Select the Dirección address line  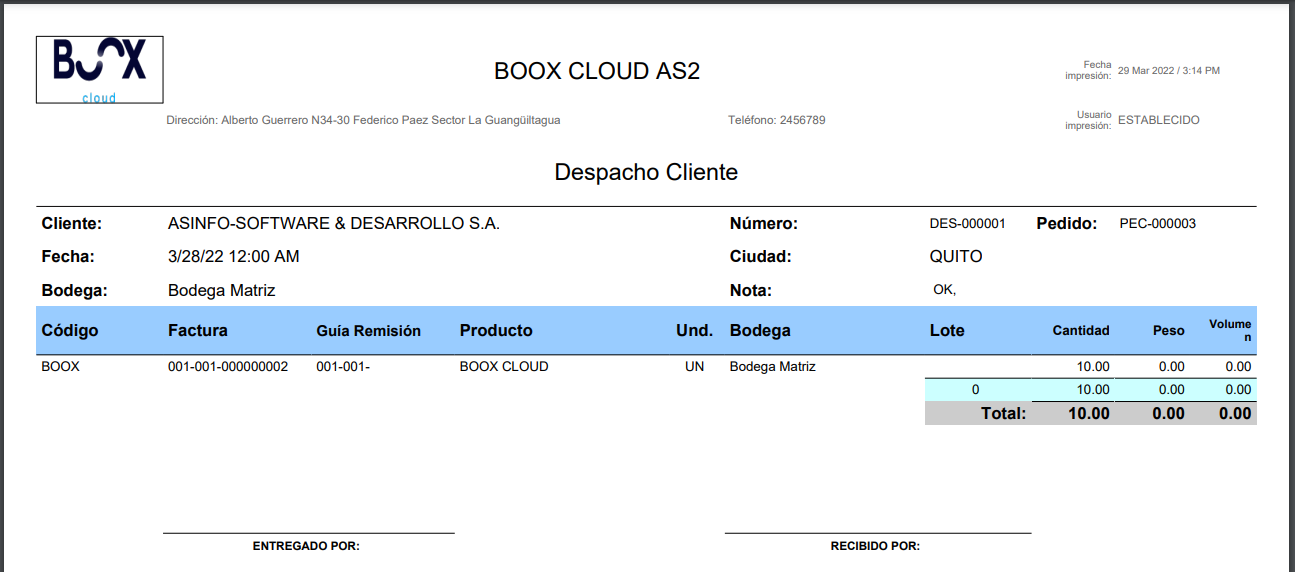(x=363, y=120)
